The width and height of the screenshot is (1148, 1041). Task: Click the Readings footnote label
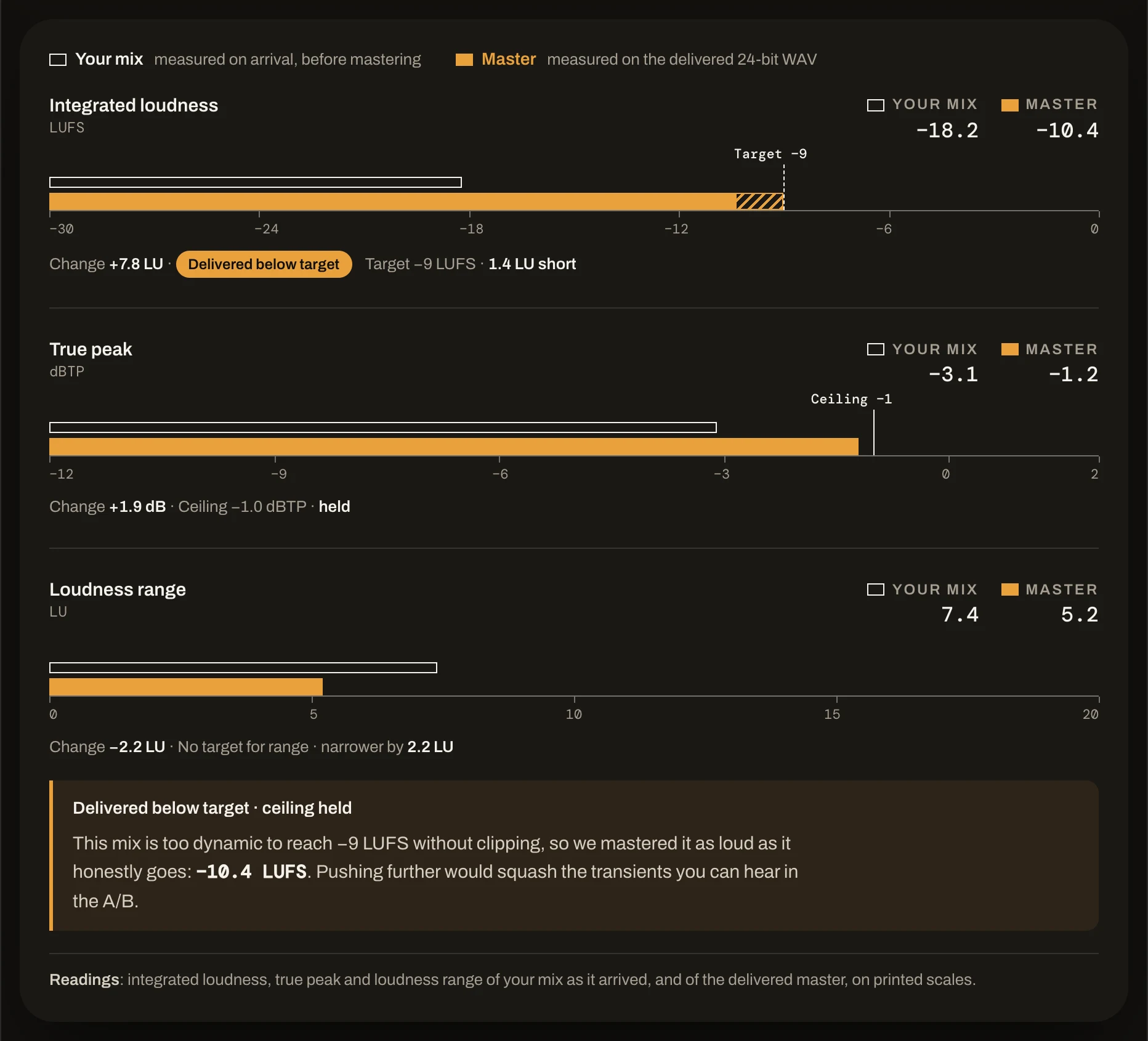click(x=84, y=980)
